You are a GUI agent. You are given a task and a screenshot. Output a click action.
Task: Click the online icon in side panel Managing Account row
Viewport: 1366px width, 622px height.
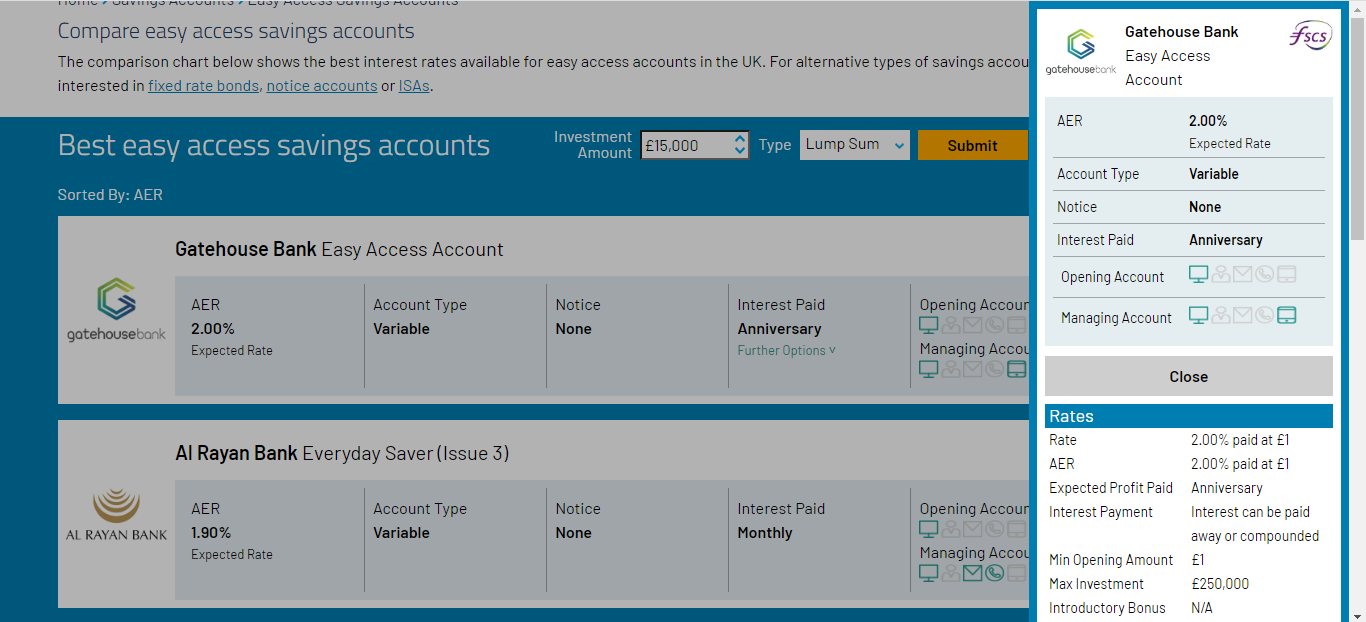coord(1198,316)
